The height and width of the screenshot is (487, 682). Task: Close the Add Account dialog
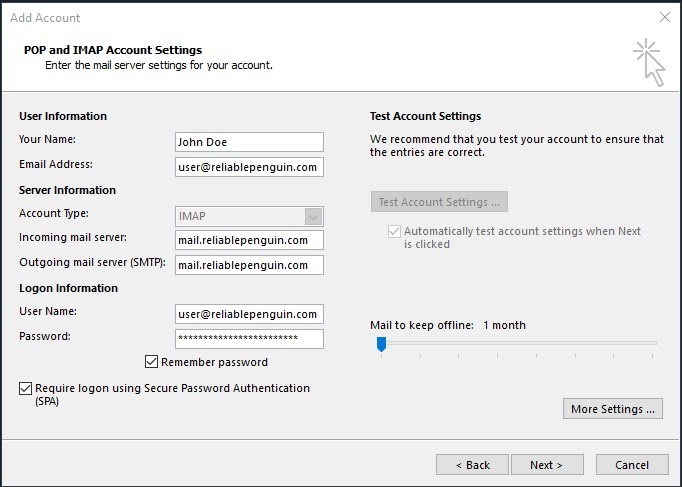665,17
